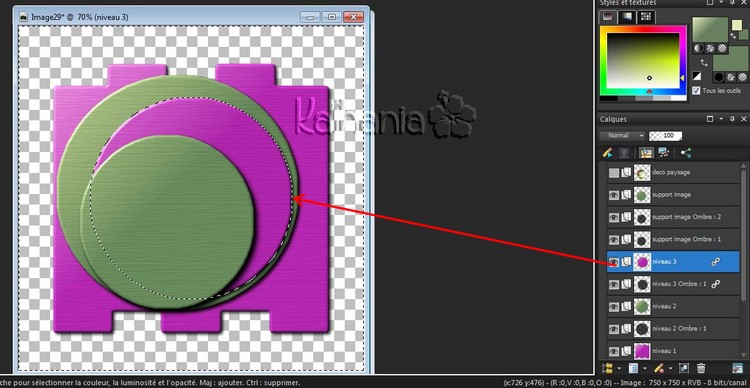Switch to the frame tab in Styles et textures
750x388 pixels.
coord(608,17)
